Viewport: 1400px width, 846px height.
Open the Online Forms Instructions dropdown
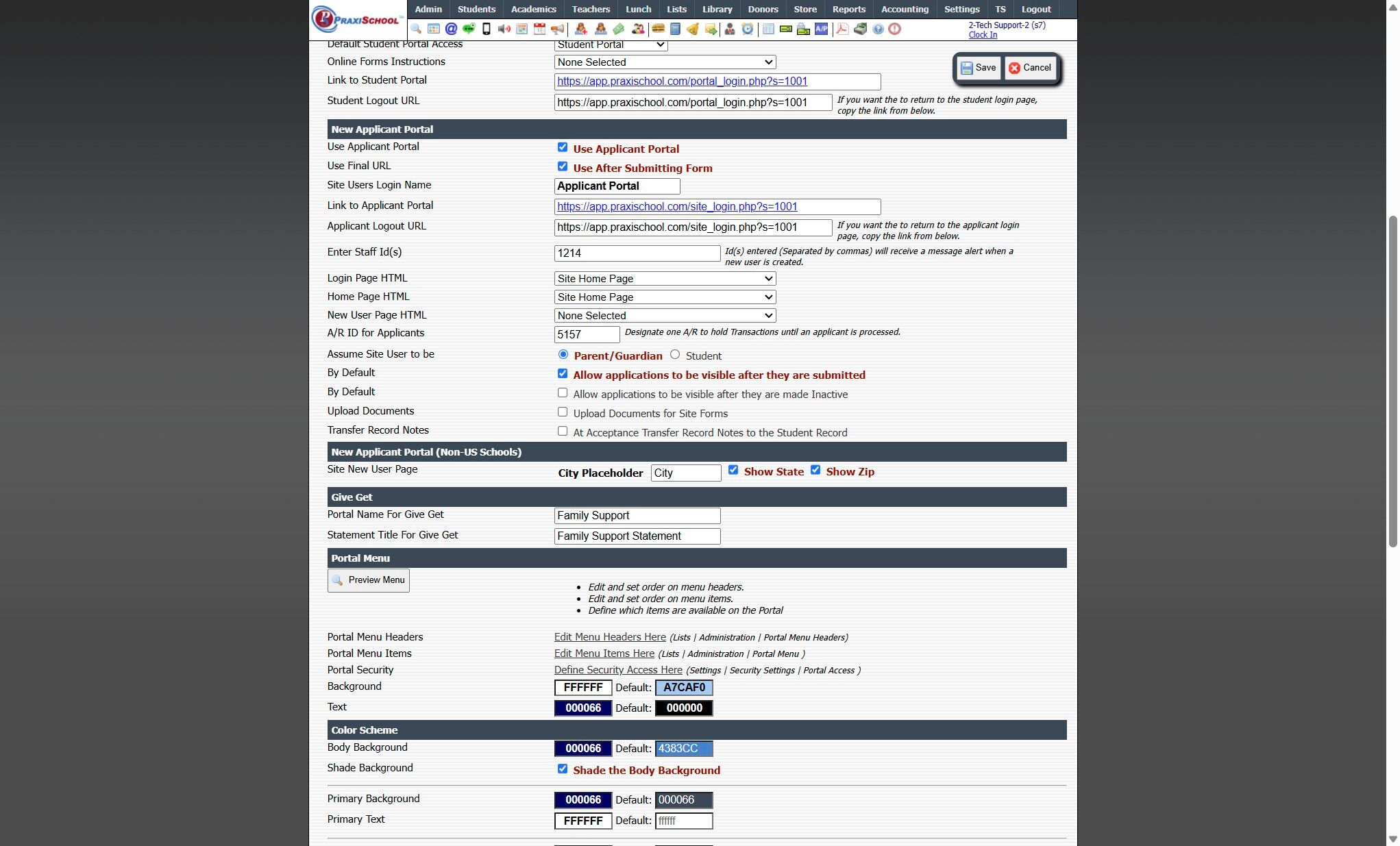point(665,62)
